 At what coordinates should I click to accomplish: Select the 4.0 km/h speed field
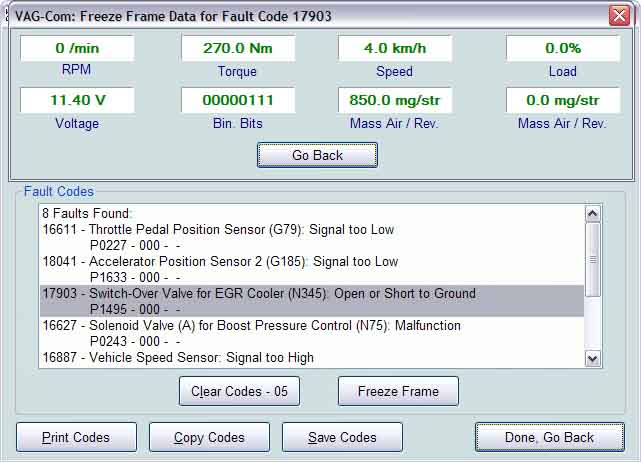(395, 48)
